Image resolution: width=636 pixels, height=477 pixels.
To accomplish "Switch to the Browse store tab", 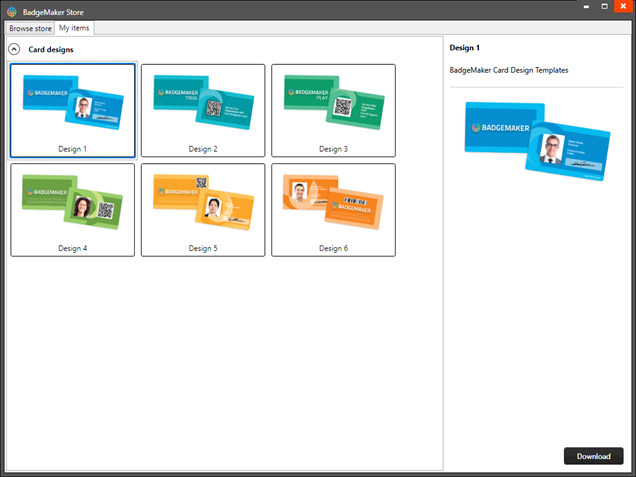I will pos(30,28).
